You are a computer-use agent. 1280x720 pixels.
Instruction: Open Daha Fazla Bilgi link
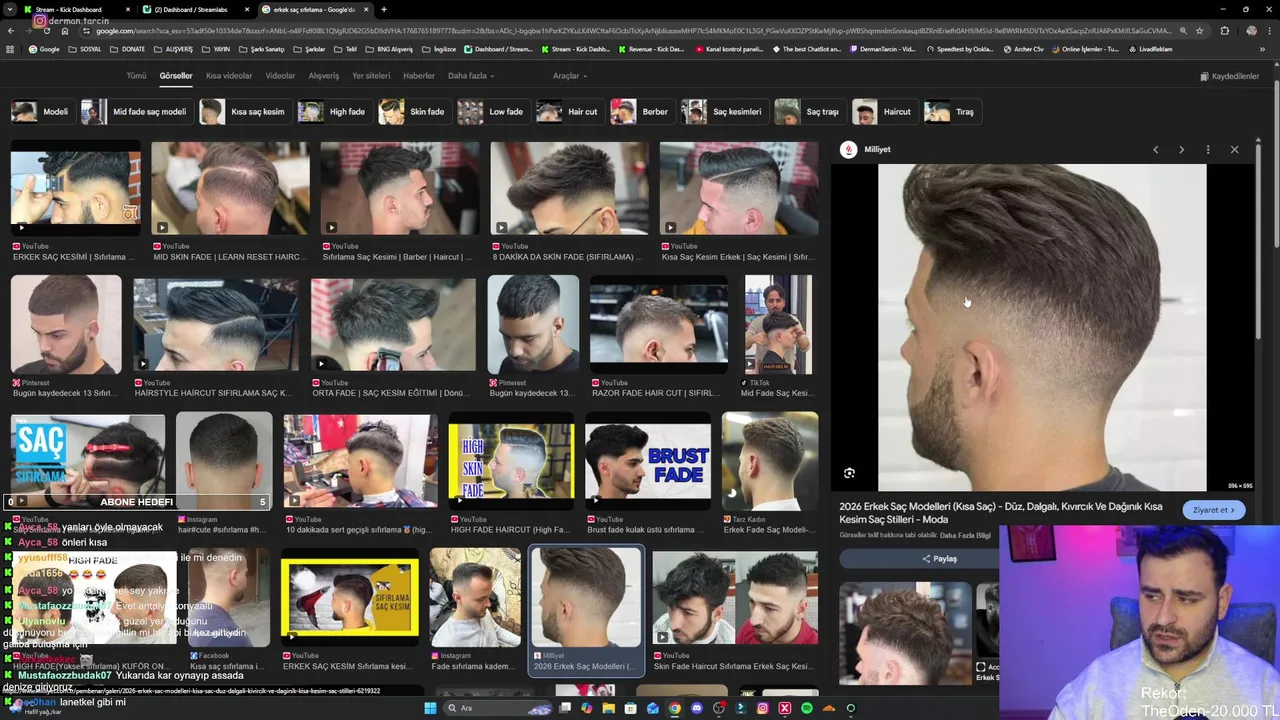point(965,535)
